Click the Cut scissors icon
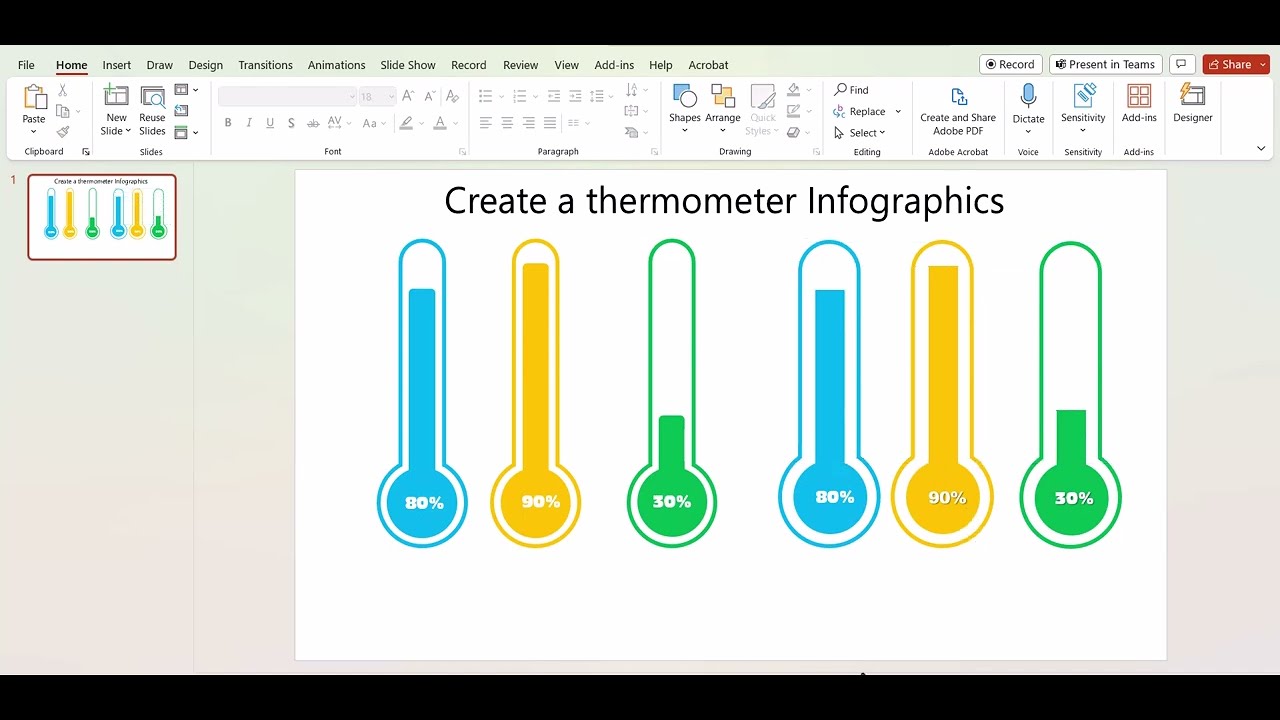 pos(62,90)
